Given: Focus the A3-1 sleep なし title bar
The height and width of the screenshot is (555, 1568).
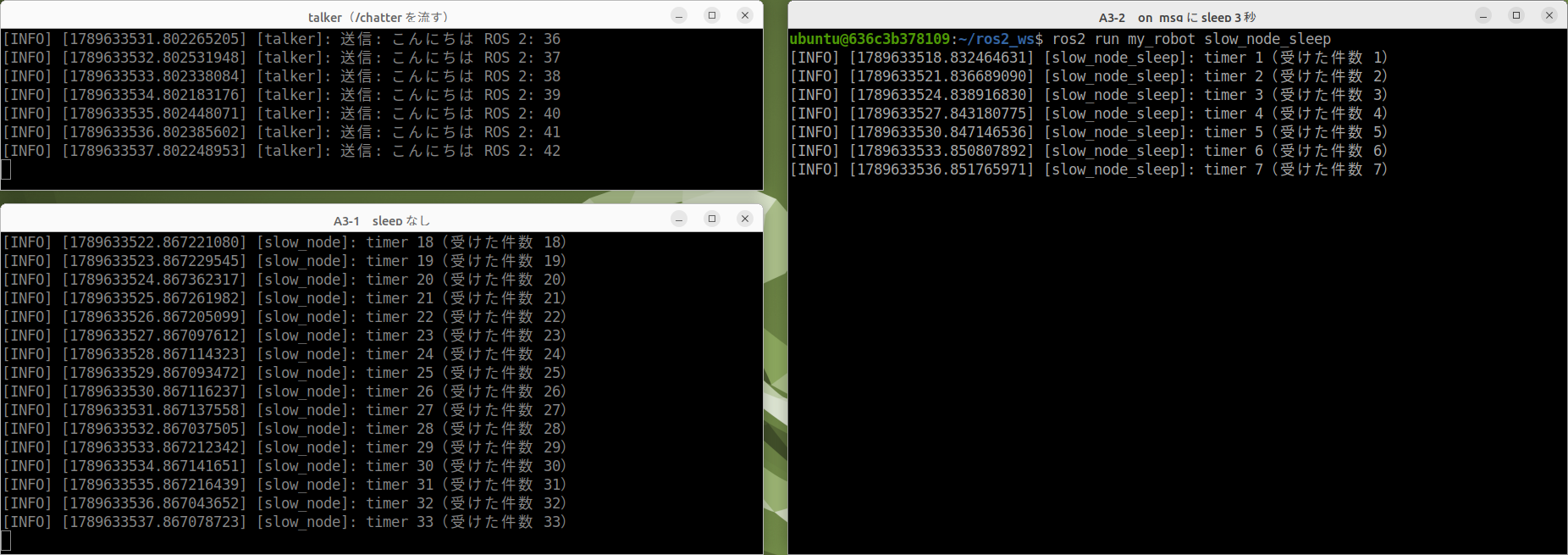Looking at the screenshot, I should (381, 219).
